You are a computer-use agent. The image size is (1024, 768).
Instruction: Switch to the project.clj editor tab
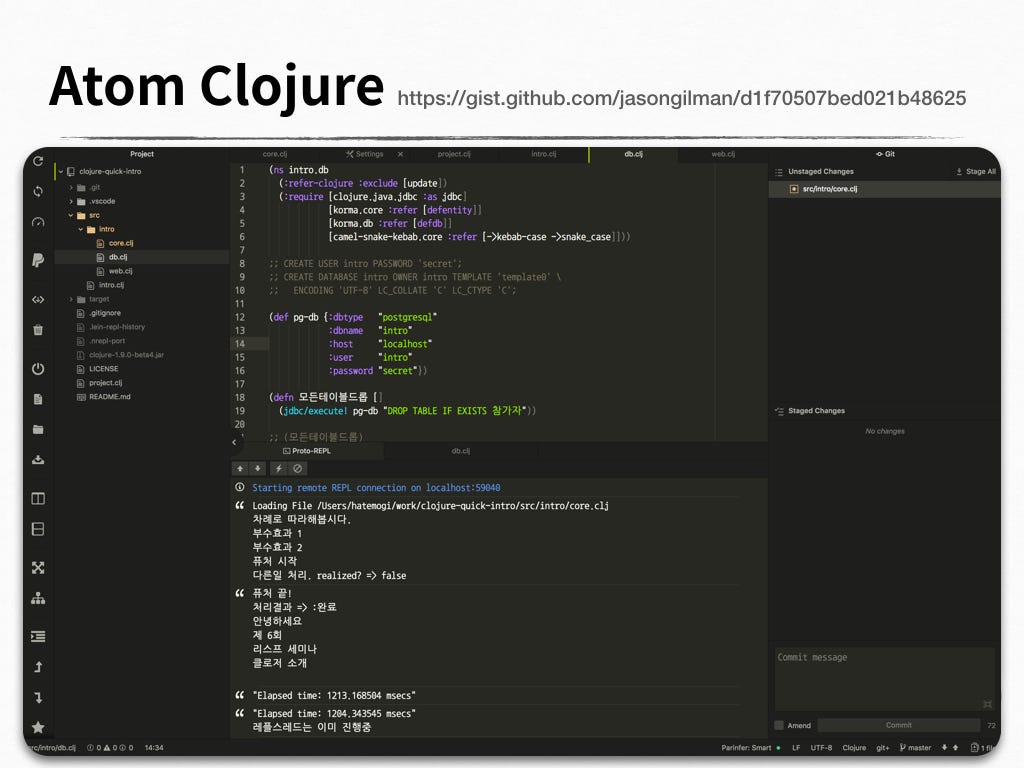click(454, 154)
